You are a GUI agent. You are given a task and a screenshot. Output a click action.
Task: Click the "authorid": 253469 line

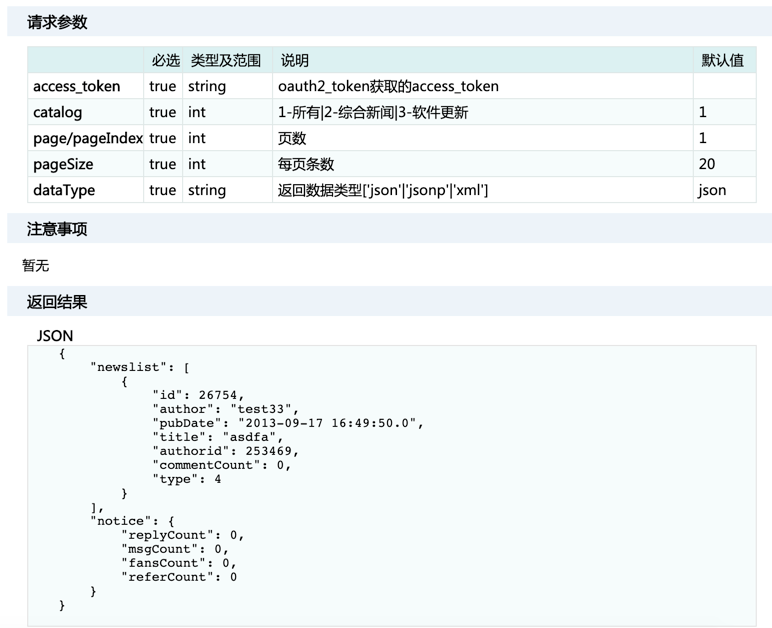point(225,451)
